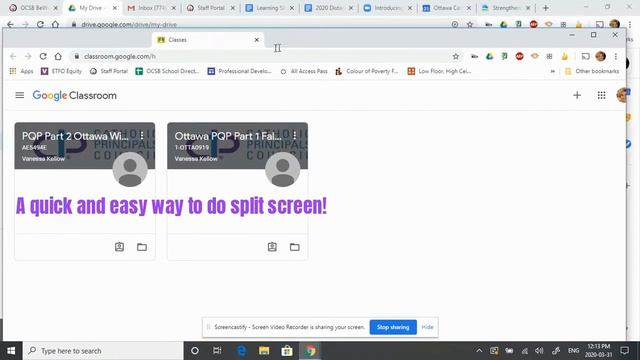Click the Type here to search box
The image size is (640, 360).
103,351
